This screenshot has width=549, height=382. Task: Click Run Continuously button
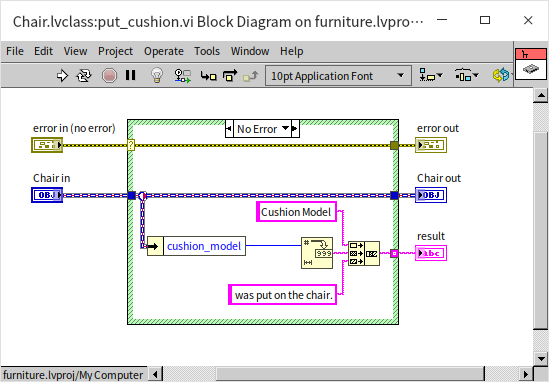84,76
